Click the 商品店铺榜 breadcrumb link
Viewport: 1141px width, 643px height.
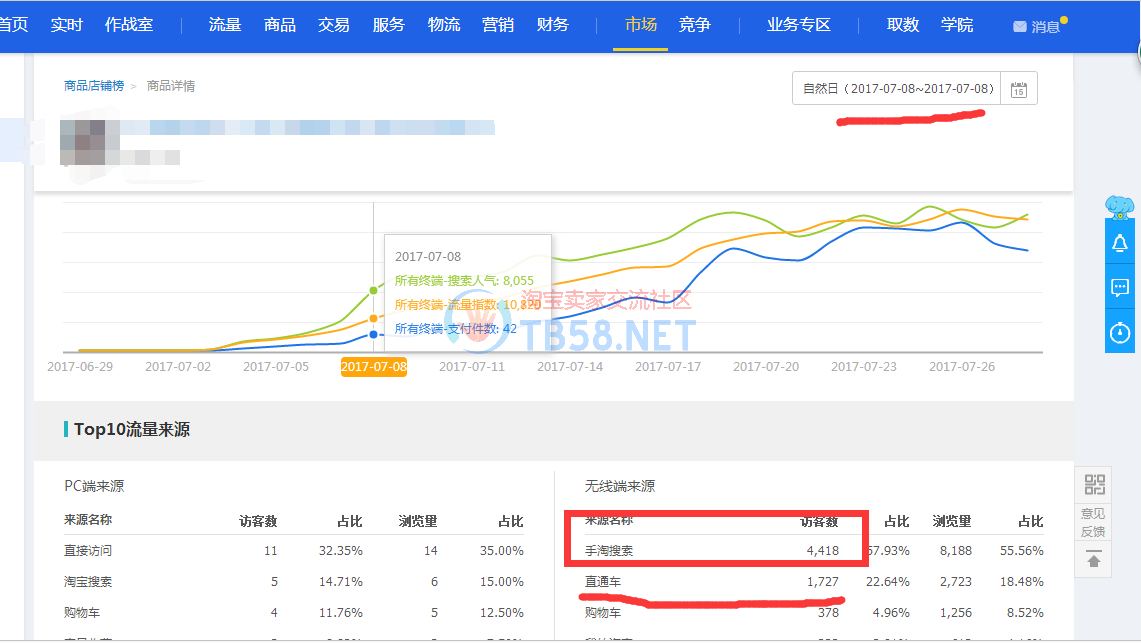point(94,86)
